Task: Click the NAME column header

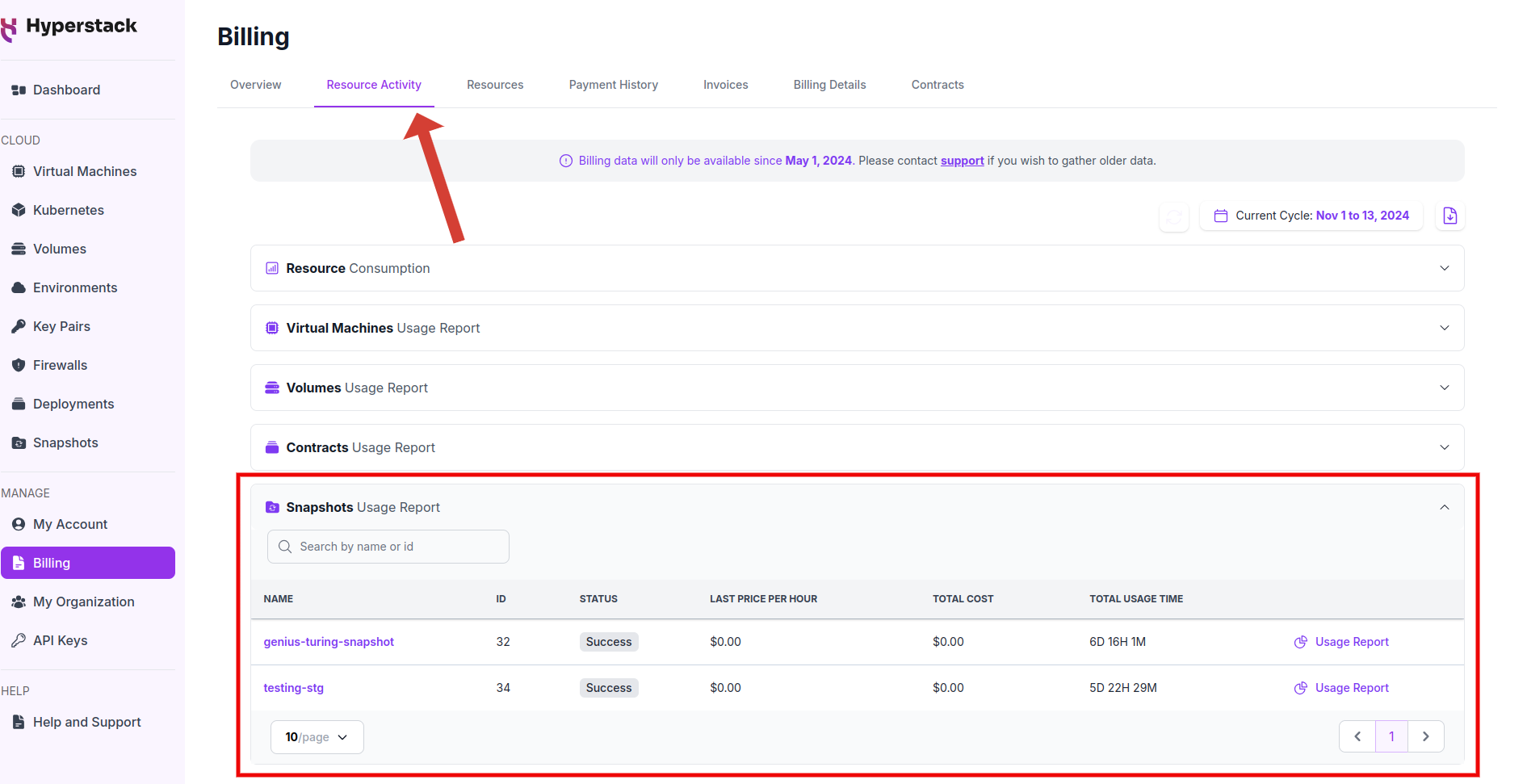Action: (278, 599)
